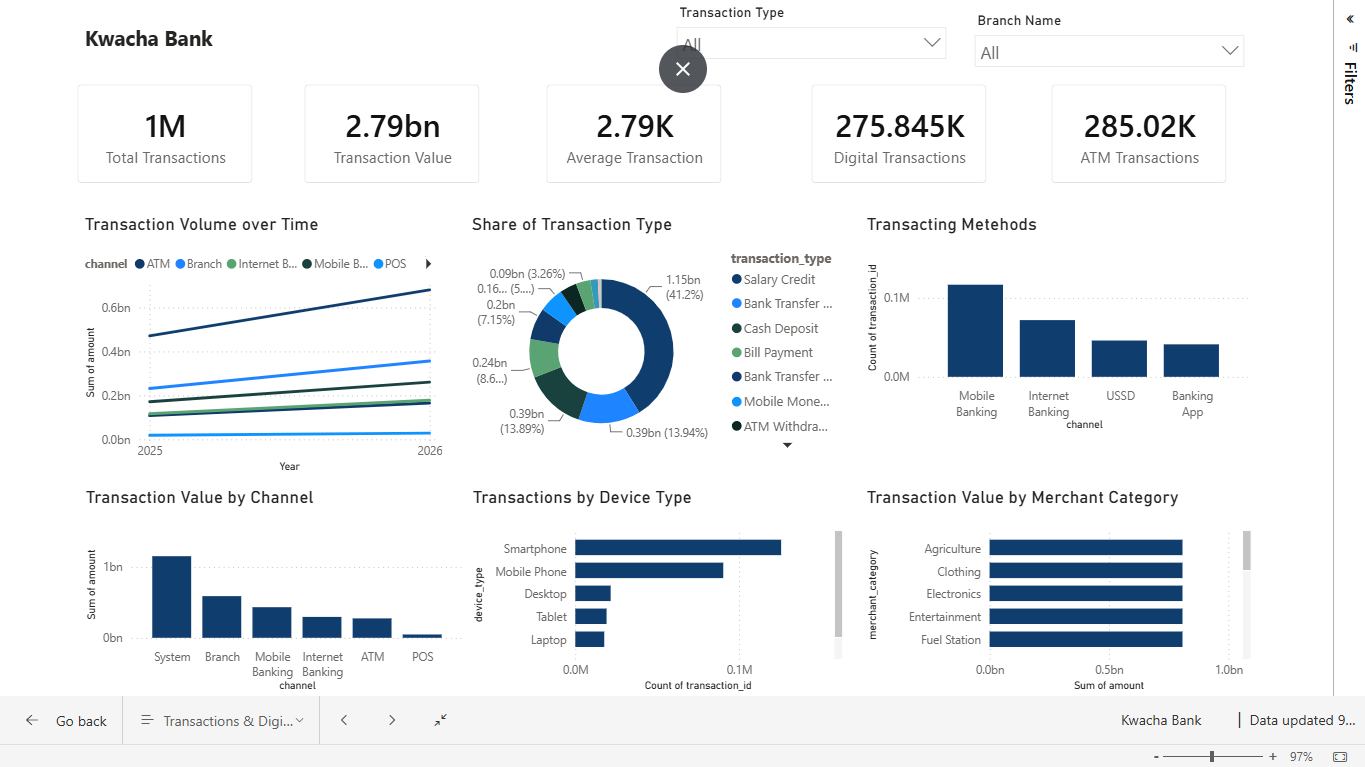Screen dimensions: 1365x767
Task: Click the Agriculture bar in merchant category chart
Action: pos(1086,548)
